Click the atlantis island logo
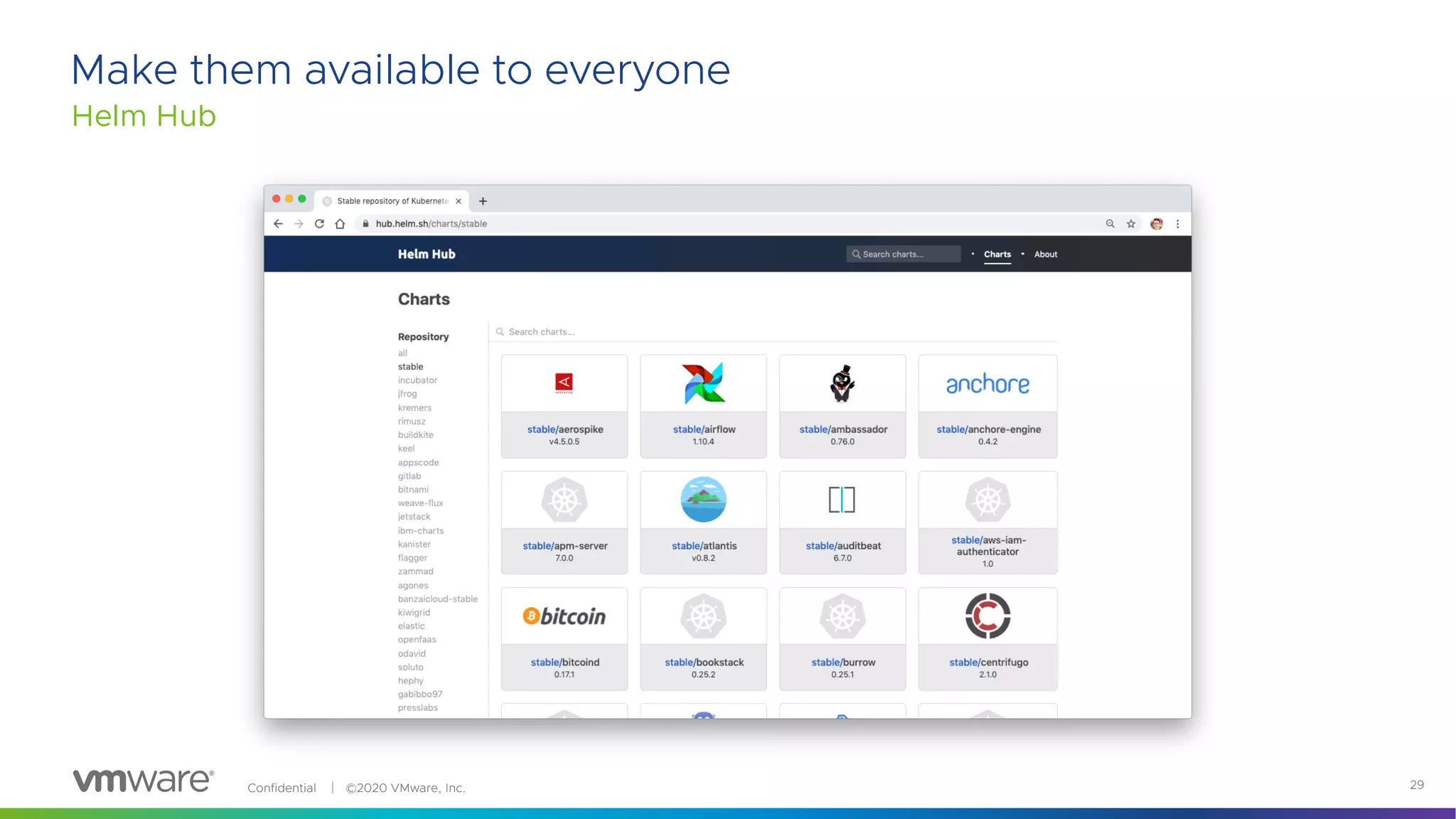The height and width of the screenshot is (819, 1456). [703, 500]
